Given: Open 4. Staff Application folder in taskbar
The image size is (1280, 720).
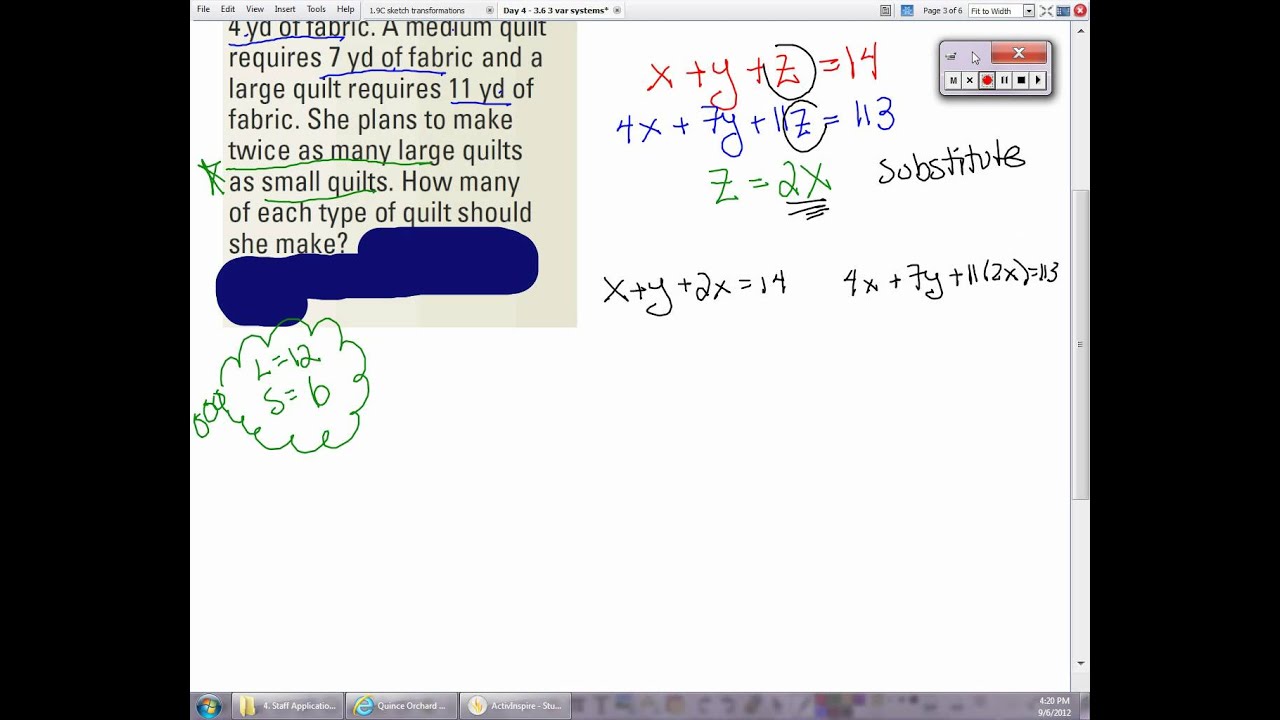Looking at the screenshot, I should coord(288,706).
